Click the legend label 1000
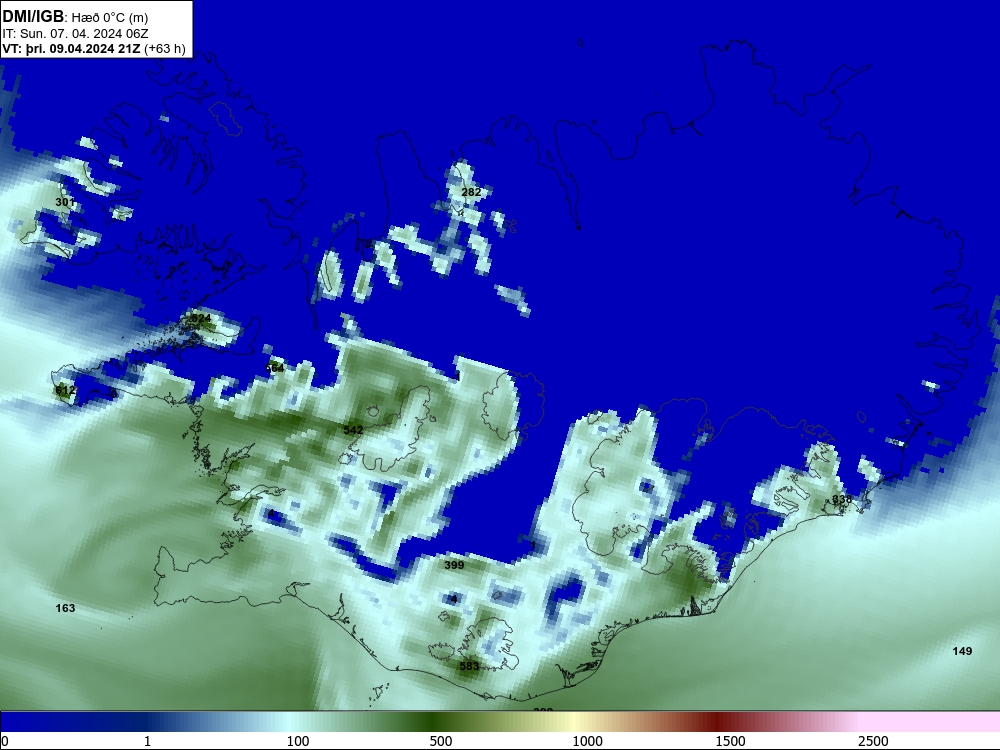This screenshot has width=1000, height=750. (x=587, y=741)
